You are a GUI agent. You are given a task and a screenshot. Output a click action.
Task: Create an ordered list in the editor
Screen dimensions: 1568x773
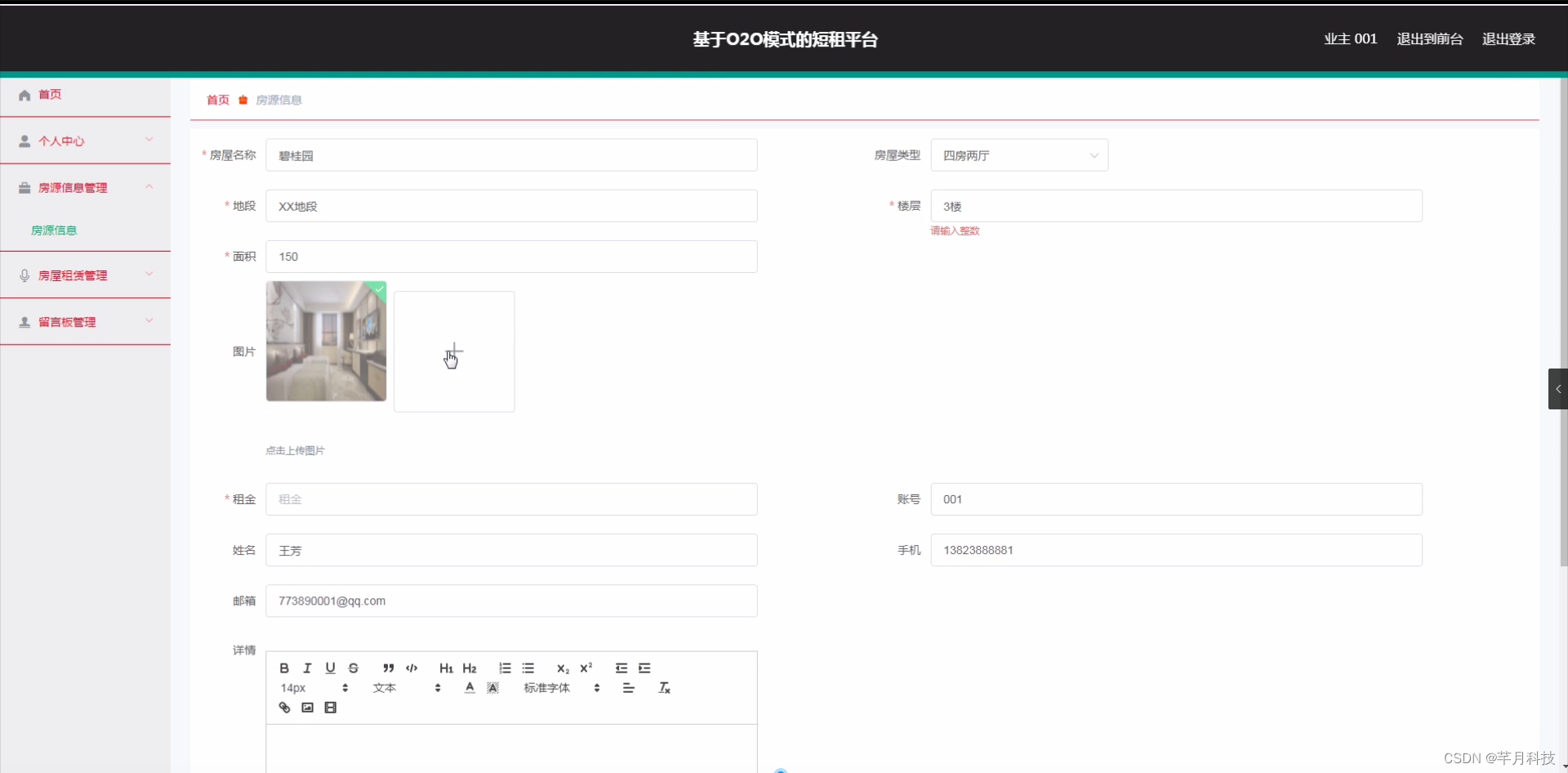coord(504,668)
